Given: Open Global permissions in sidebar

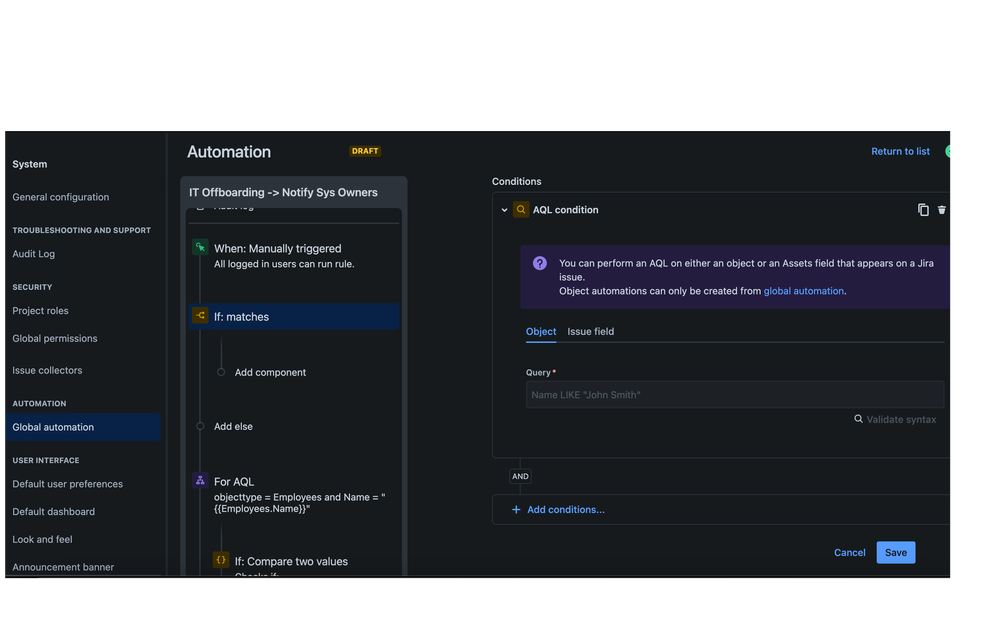Looking at the screenshot, I should click(x=55, y=338).
